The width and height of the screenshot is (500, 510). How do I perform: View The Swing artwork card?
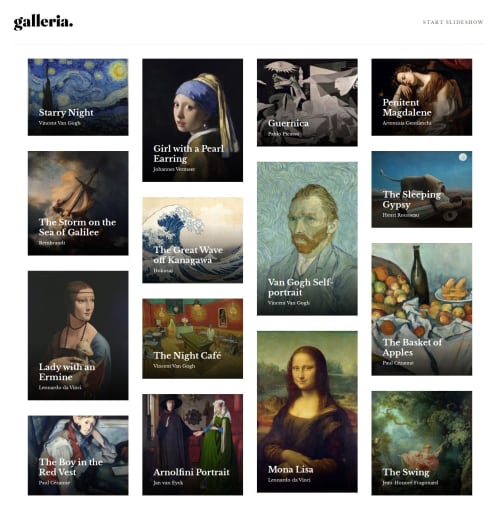tap(422, 443)
